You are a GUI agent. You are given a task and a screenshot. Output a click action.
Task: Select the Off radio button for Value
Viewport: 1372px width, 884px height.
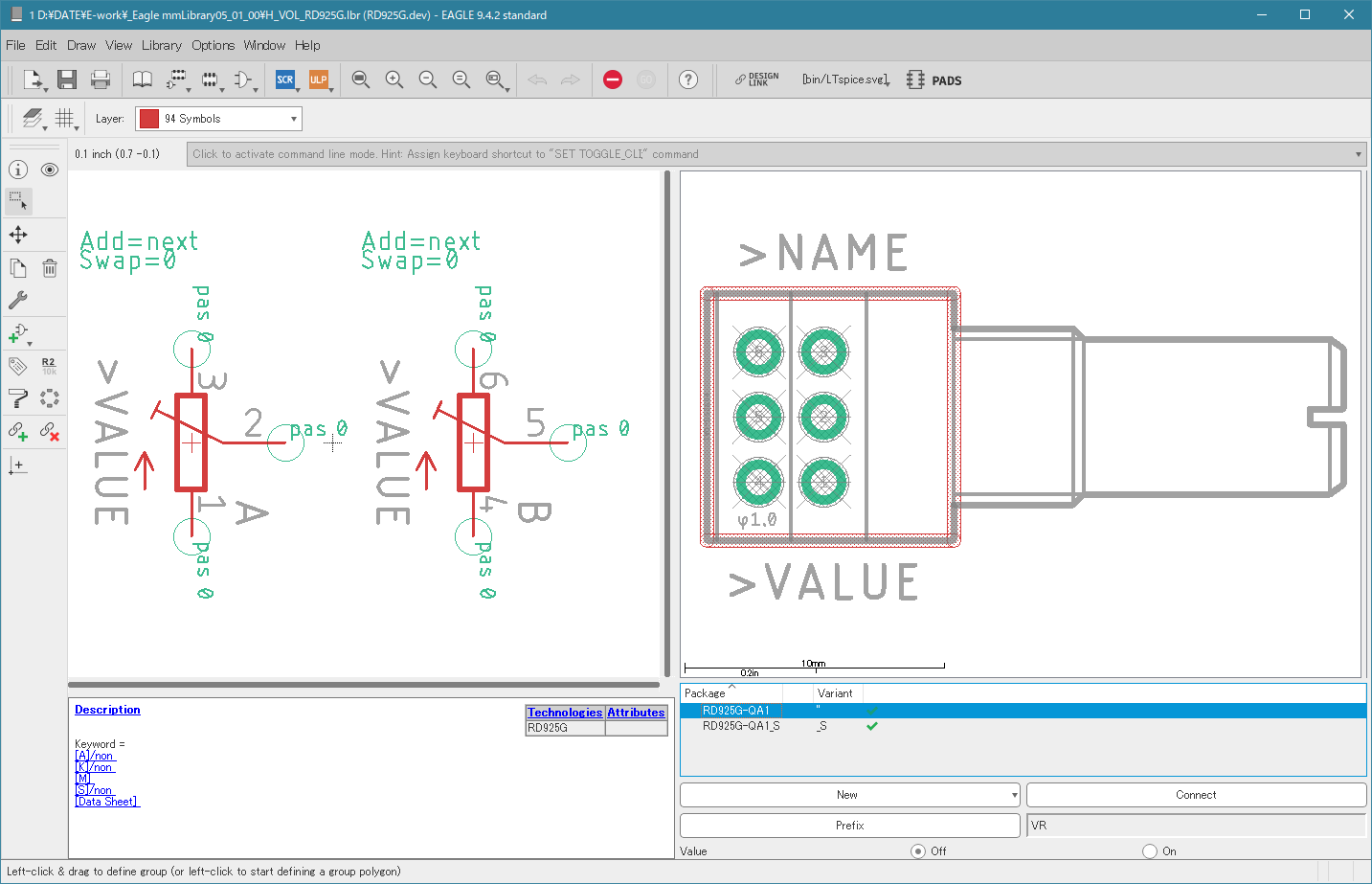tap(918, 850)
